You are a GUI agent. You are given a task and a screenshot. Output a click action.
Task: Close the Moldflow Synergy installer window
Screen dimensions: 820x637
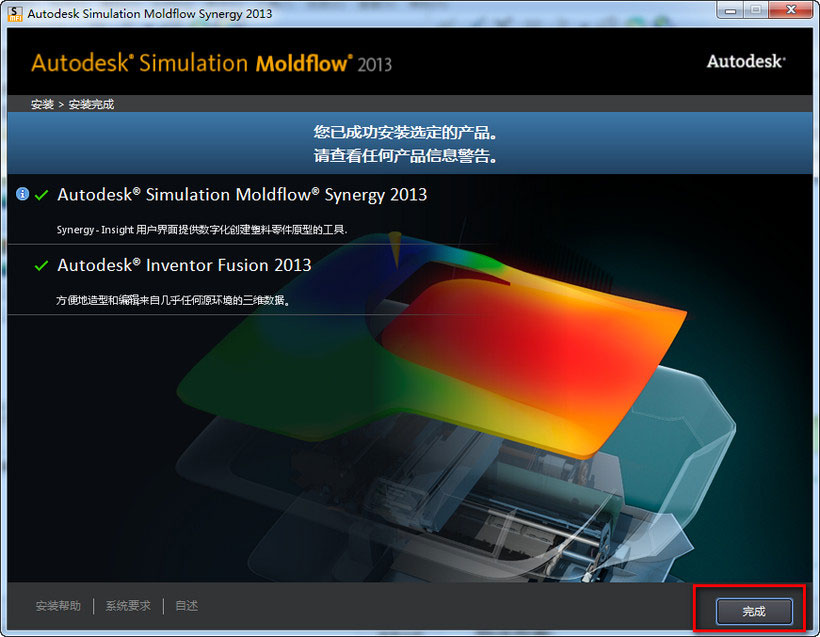pos(791,10)
